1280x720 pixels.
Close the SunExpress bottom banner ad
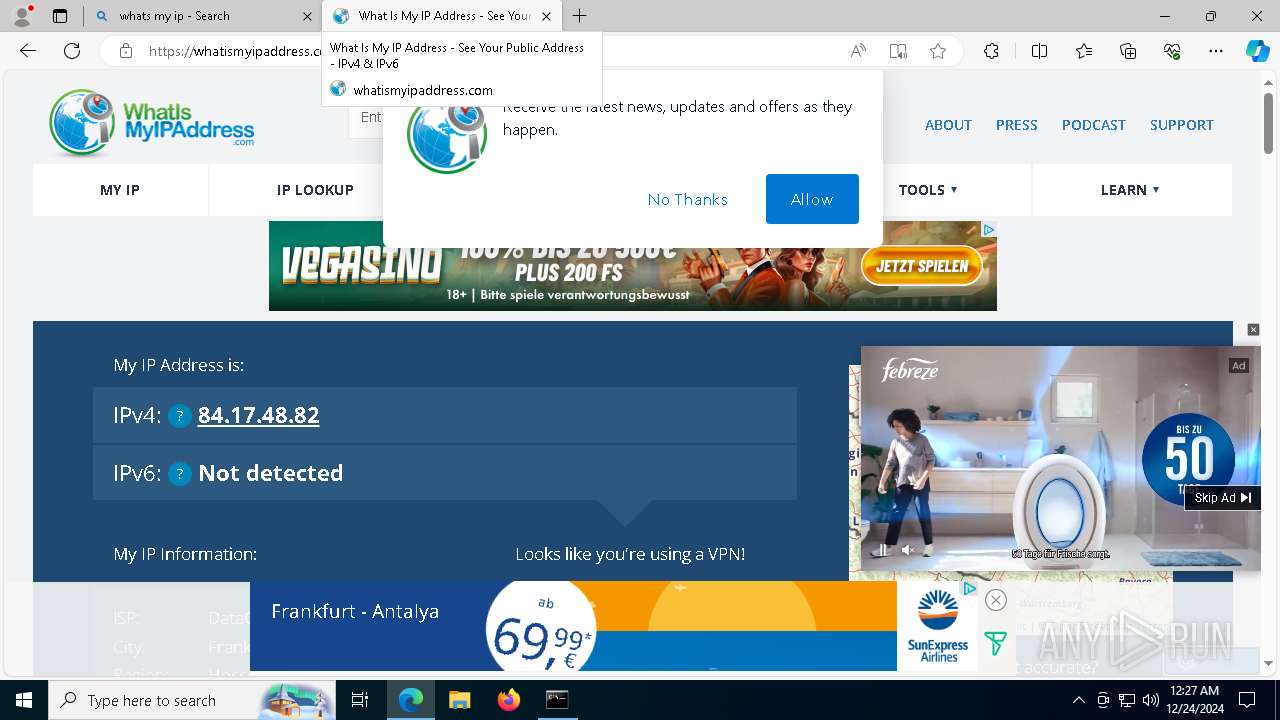point(995,600)
